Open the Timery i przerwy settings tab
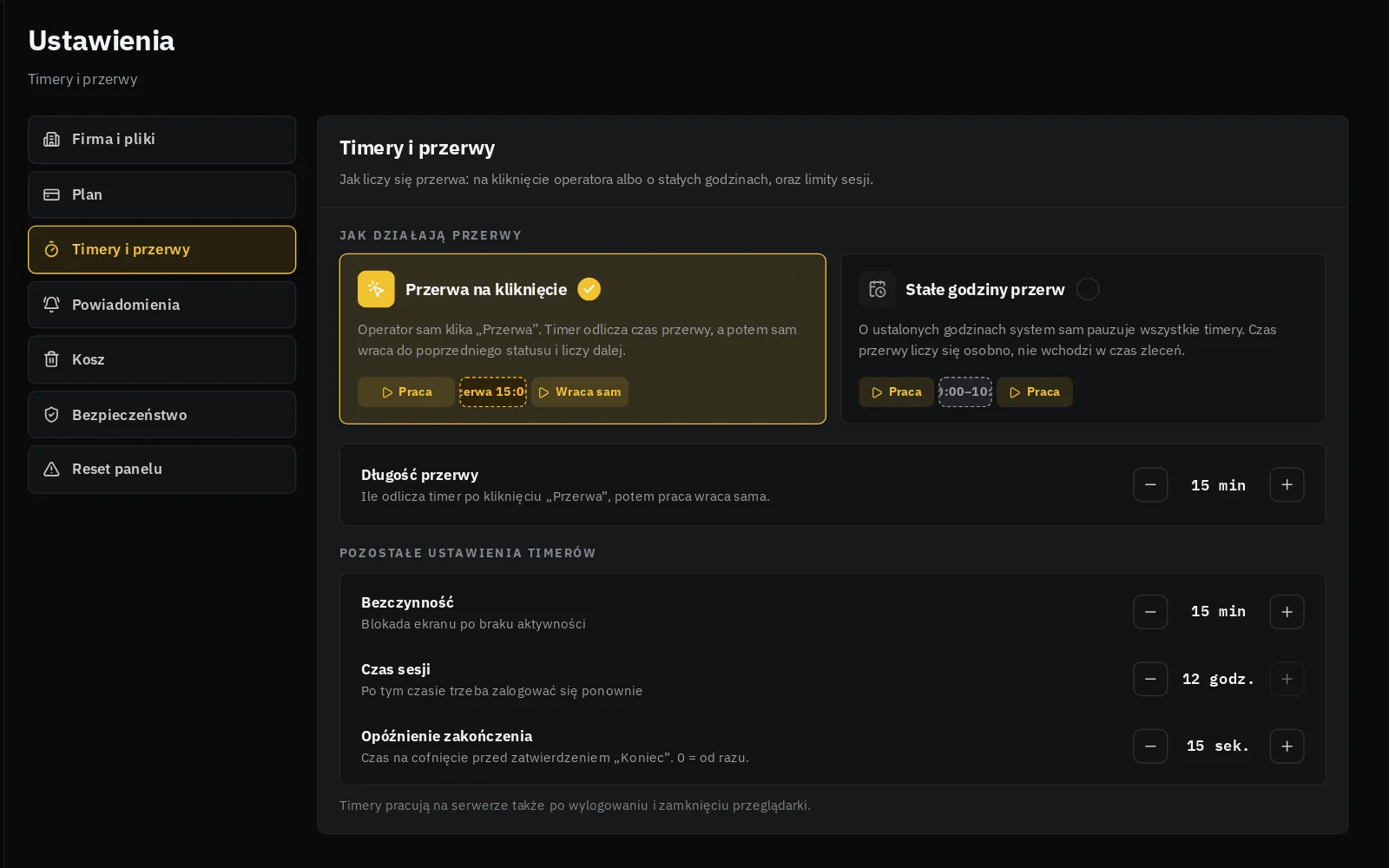 pyautogui.click(x=161, y=250)
